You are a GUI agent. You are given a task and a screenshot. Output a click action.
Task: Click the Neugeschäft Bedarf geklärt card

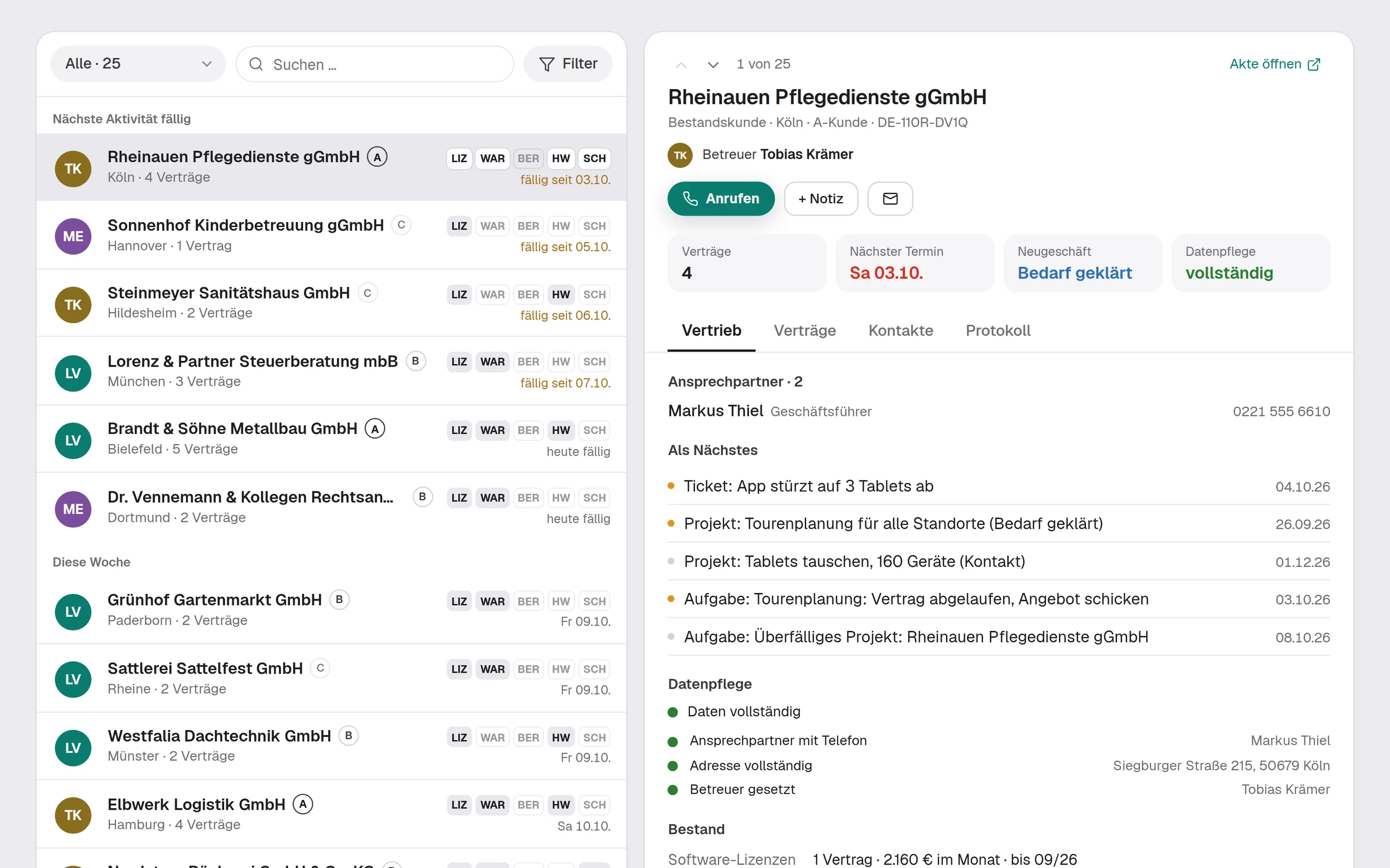point(1082,263)
